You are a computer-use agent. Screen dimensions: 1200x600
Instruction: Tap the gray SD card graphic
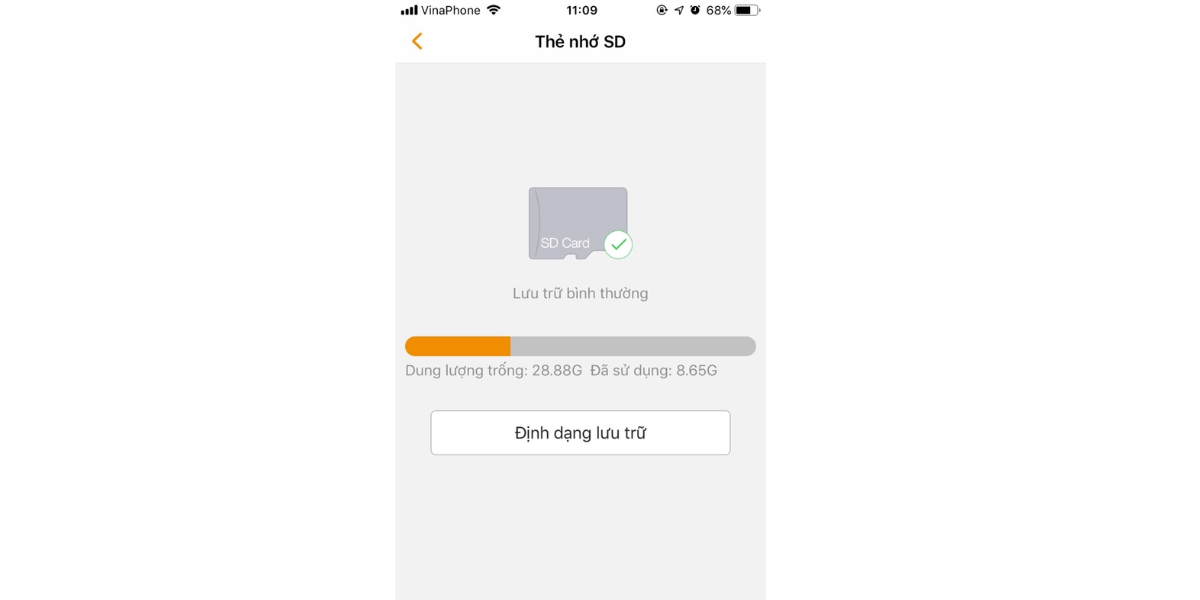578,223
